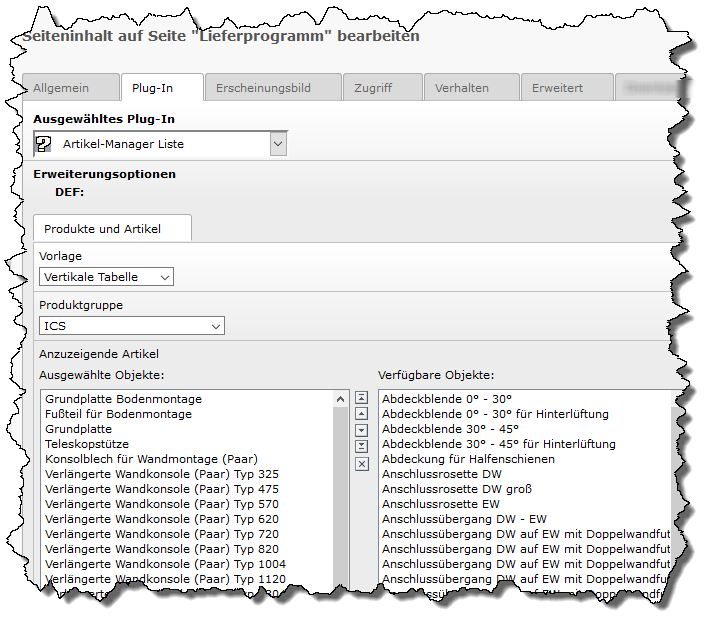Open the Erscheinungsbild tab
714x627 pixels.
click(263, 88)
